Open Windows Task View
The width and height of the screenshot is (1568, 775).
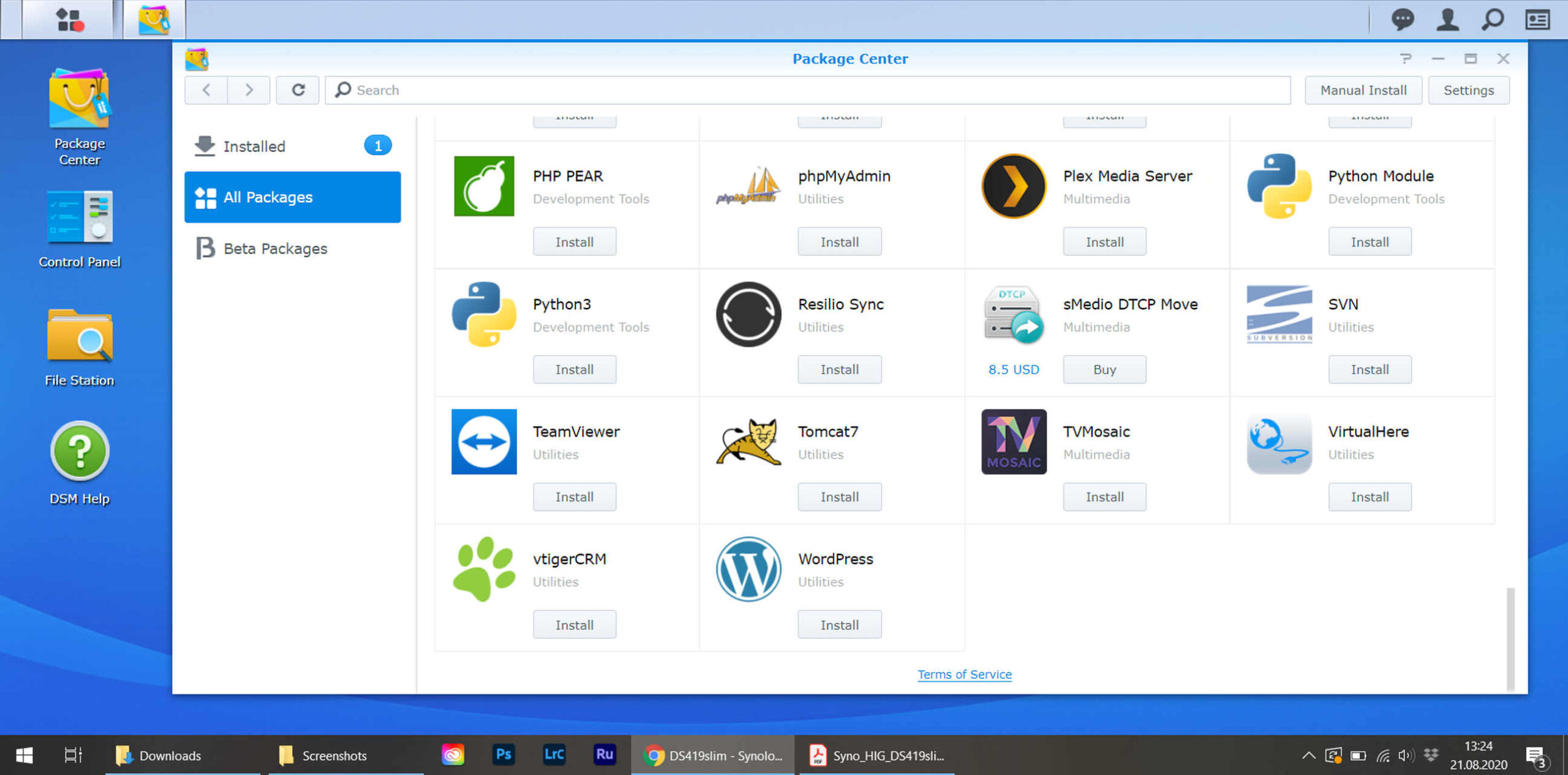73,755
